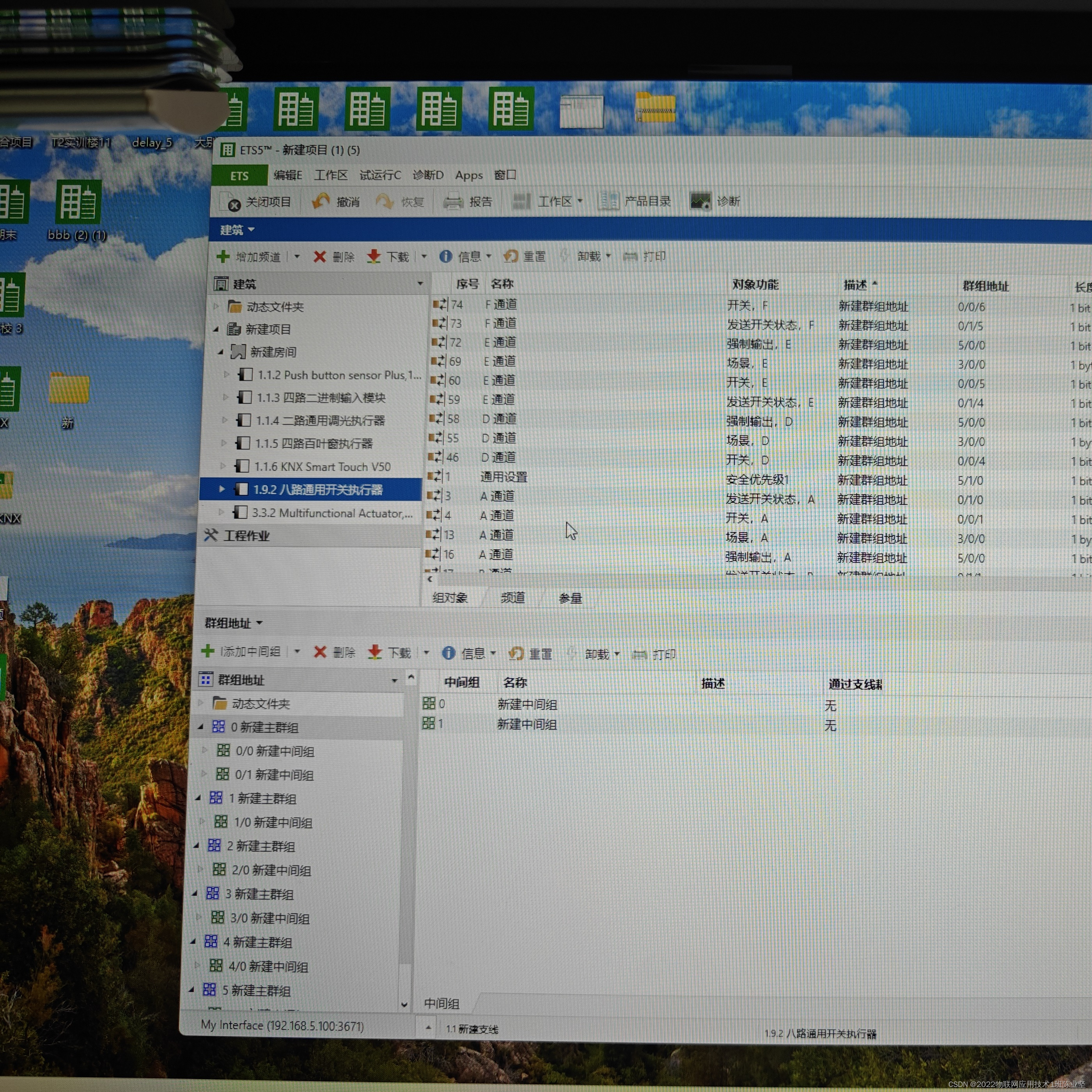Switch to the 频道 tab
This screenshot has height=1092, width=1092.
(x=512, y=598)
